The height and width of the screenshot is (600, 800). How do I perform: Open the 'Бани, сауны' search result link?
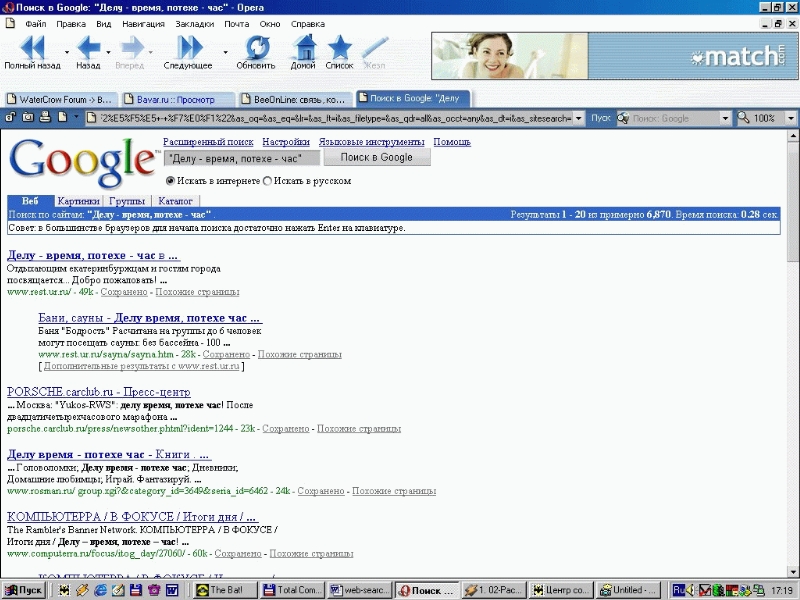pyautogui.click(x=150, y=318)
